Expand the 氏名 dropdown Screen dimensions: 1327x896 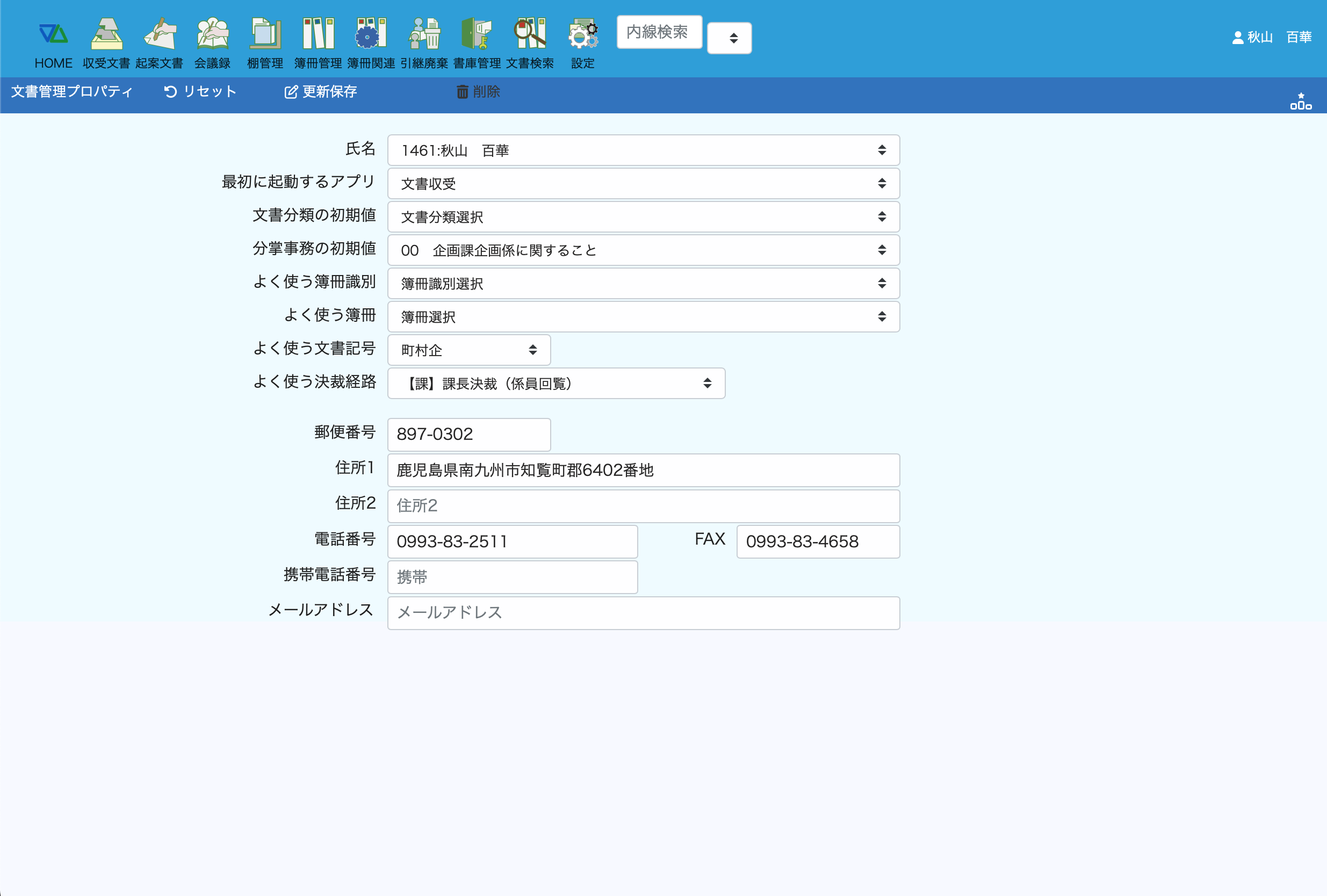(x=644, y=150)
